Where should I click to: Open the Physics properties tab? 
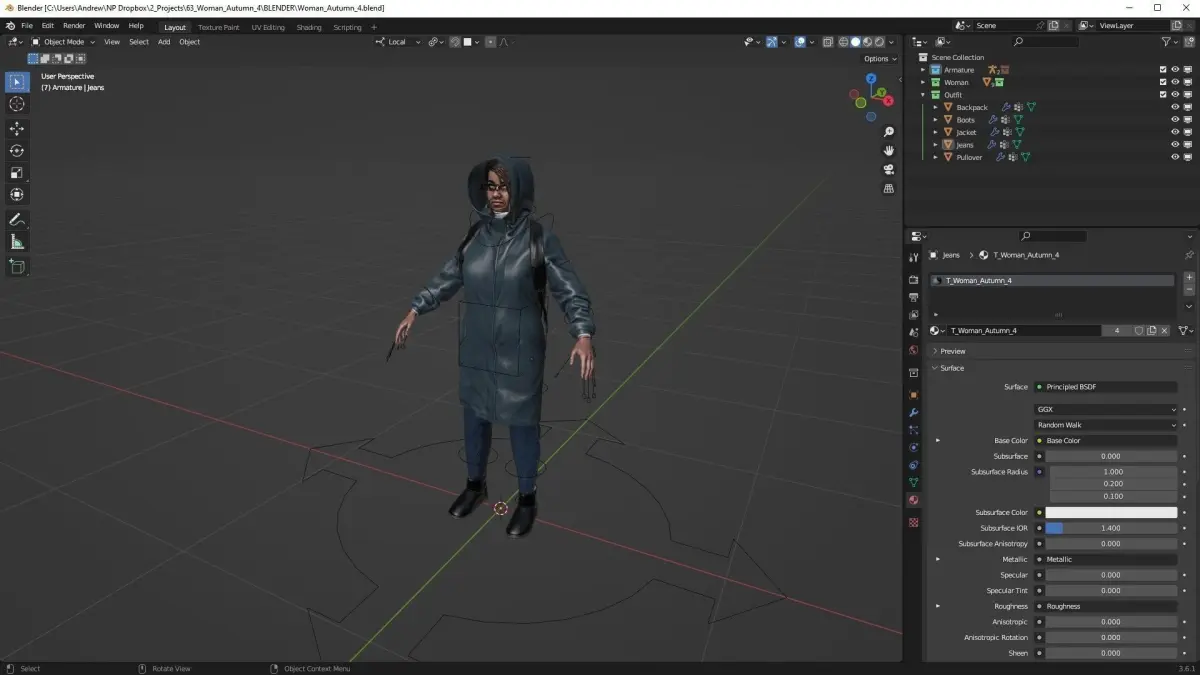pyautogui.click(x=913, y=448)
